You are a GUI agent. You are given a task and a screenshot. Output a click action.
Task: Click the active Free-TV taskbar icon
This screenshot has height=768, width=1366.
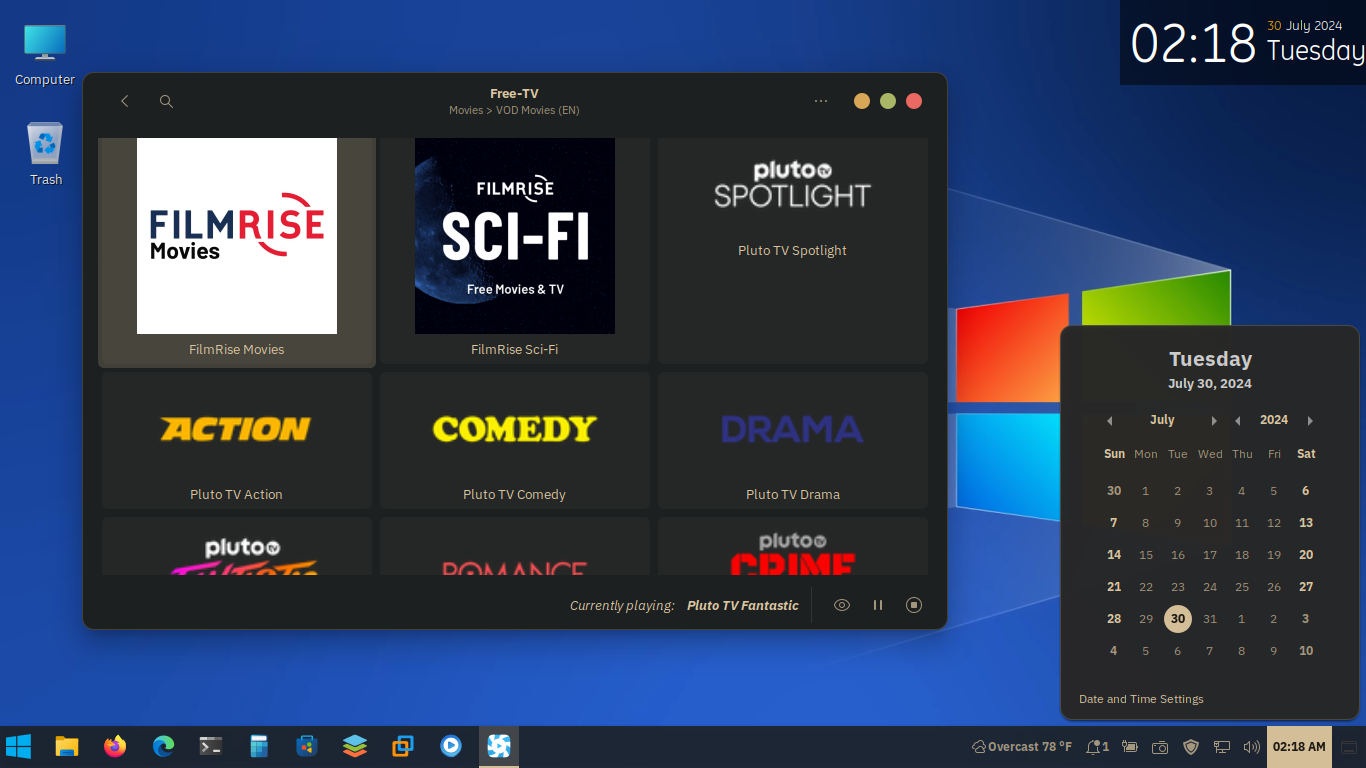click(x=499, y=746)
